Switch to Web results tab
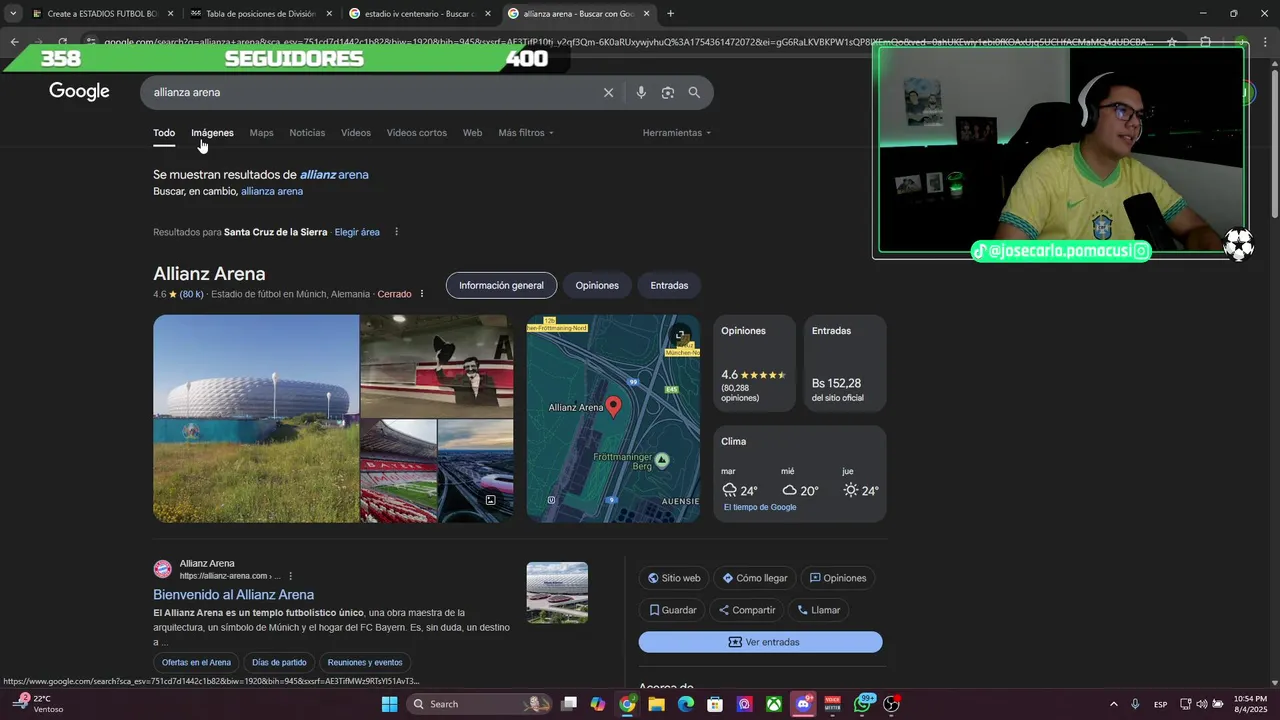1280x720 pixels. pyautogui.click(x=472, y=133)
